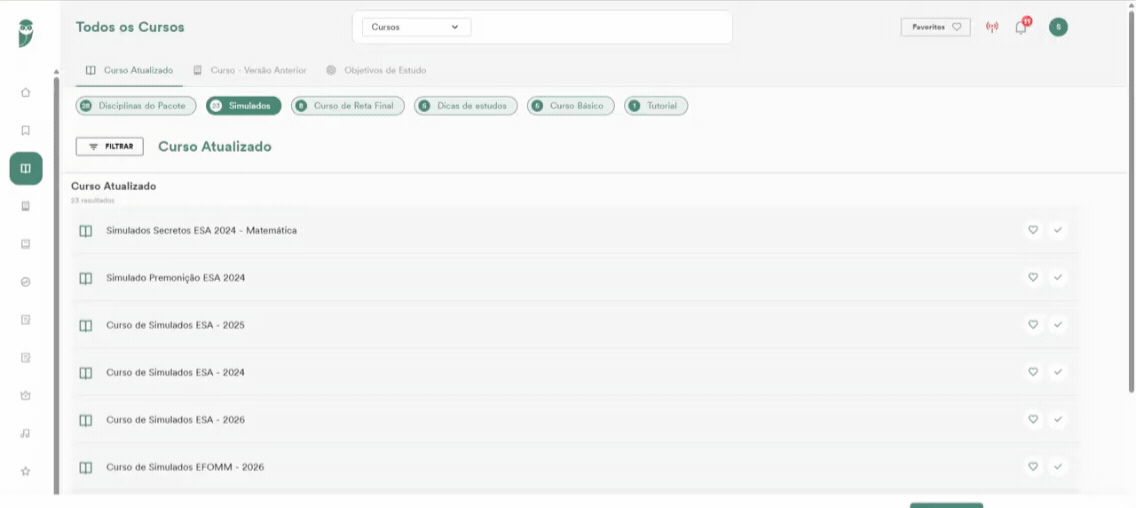Click the '23 resultados' count text
Viewport: 1136px width, 508px height.
93,200
